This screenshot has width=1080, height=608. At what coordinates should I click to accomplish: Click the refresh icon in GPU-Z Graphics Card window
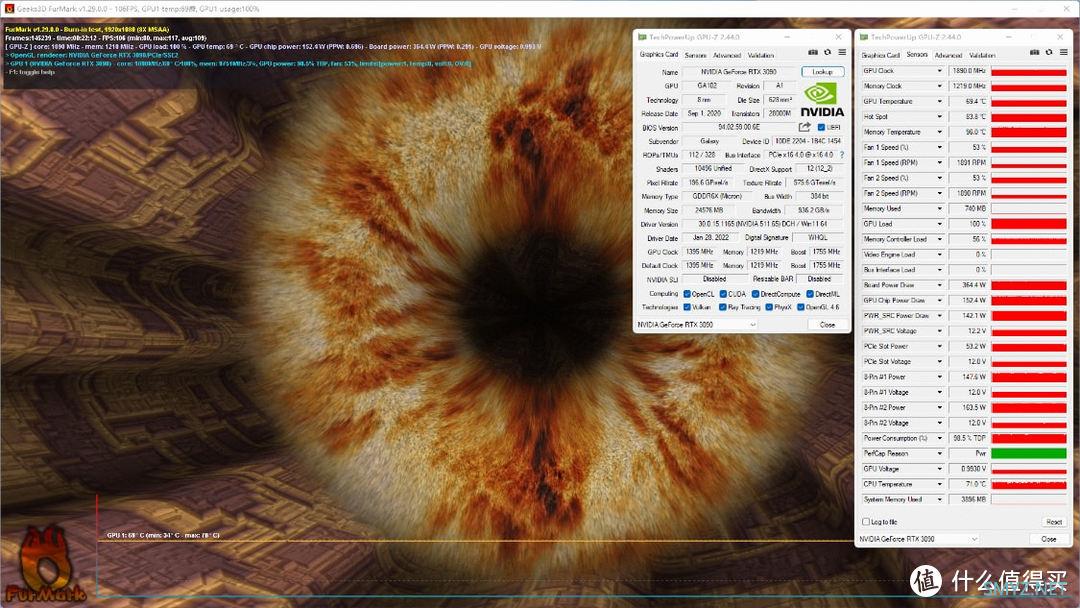click(x=827, y=52)
